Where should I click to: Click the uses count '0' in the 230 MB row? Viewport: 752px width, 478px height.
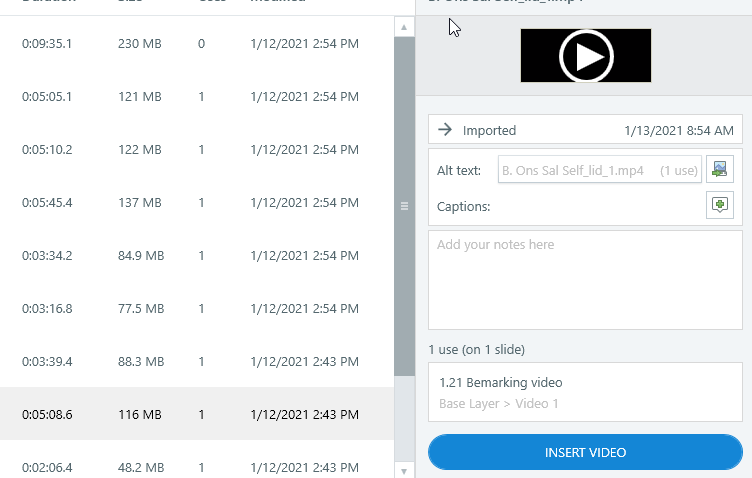[x=201, y=44]
